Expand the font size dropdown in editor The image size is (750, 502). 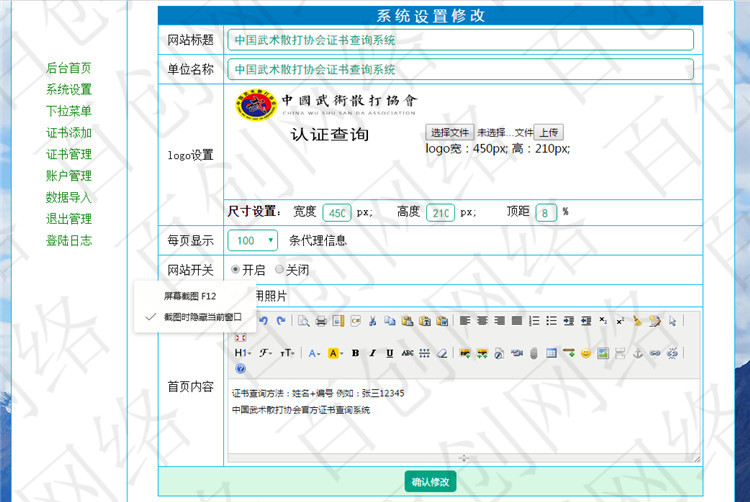click(x=287, y=353)
